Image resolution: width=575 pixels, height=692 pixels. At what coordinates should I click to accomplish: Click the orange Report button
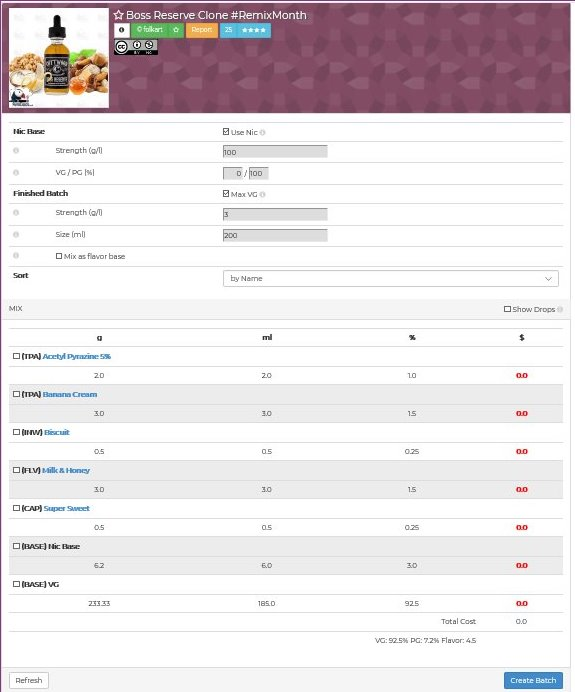click(202, 30)
